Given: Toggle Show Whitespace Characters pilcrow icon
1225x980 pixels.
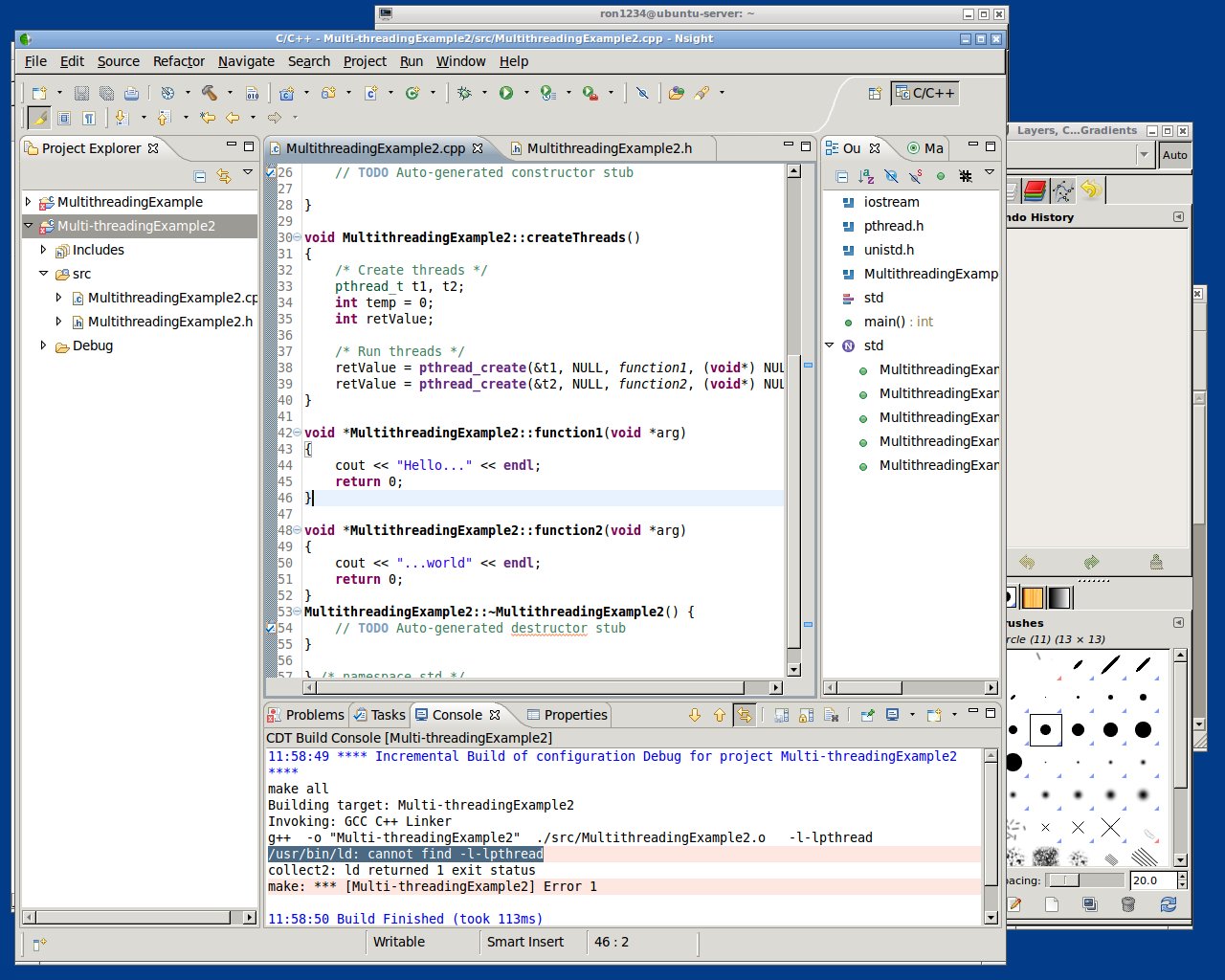Looking at the screenshot, I should pyautogui.click(x=89, y=118).
